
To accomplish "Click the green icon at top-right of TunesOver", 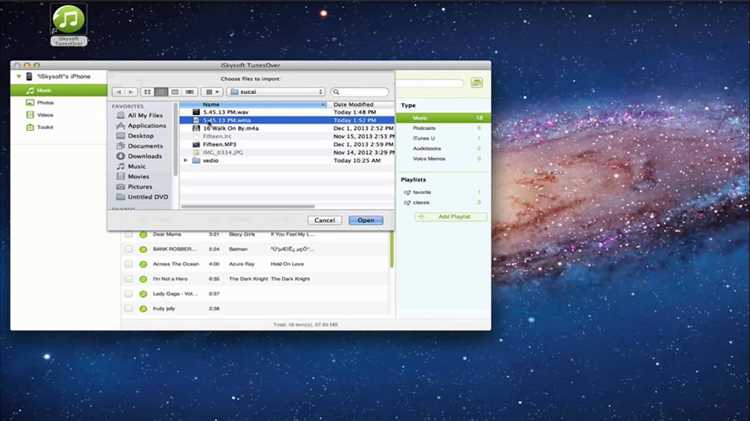I will coord(476,83).
